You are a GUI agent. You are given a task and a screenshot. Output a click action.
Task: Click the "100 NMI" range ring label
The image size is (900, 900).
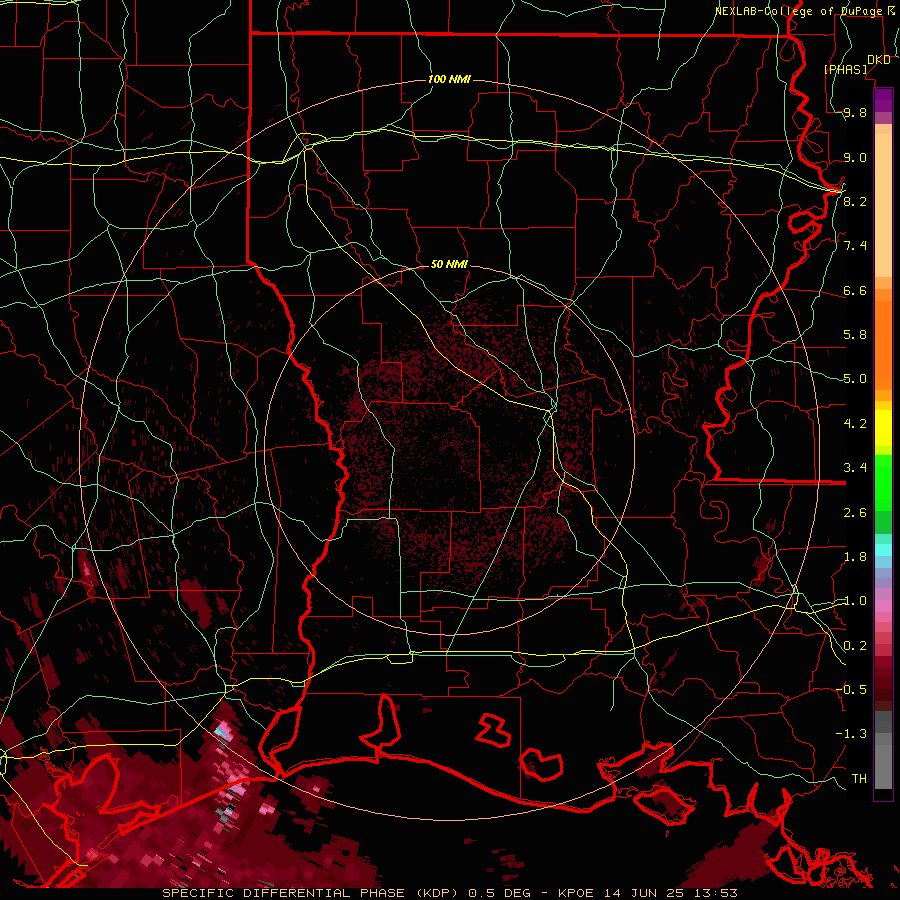point(449,79)
